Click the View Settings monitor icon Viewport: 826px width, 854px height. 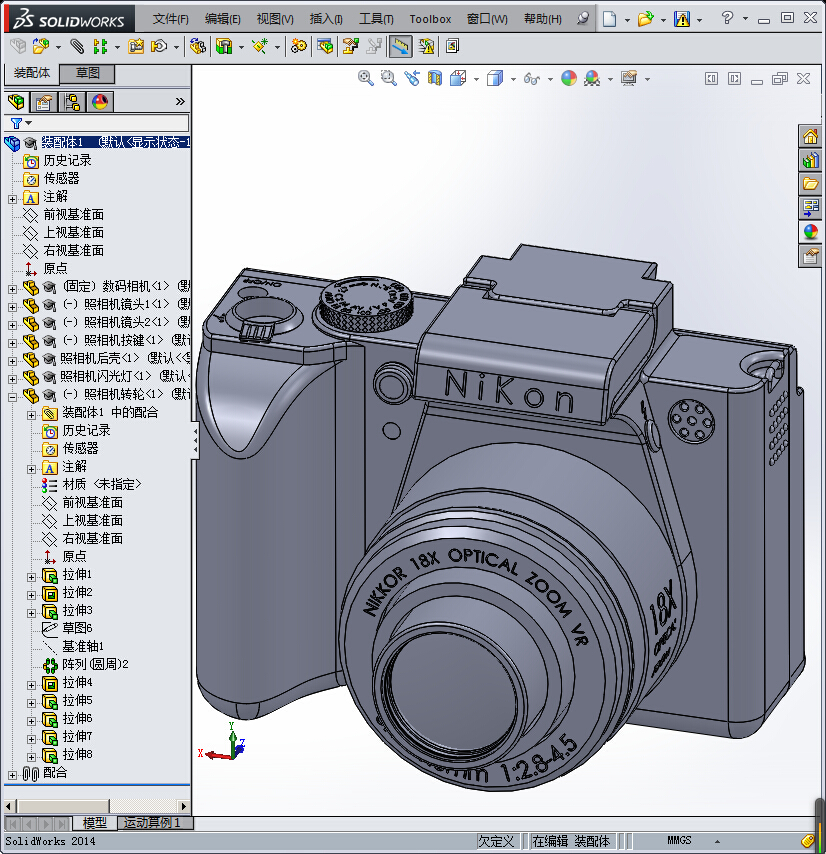click(629, 78)
